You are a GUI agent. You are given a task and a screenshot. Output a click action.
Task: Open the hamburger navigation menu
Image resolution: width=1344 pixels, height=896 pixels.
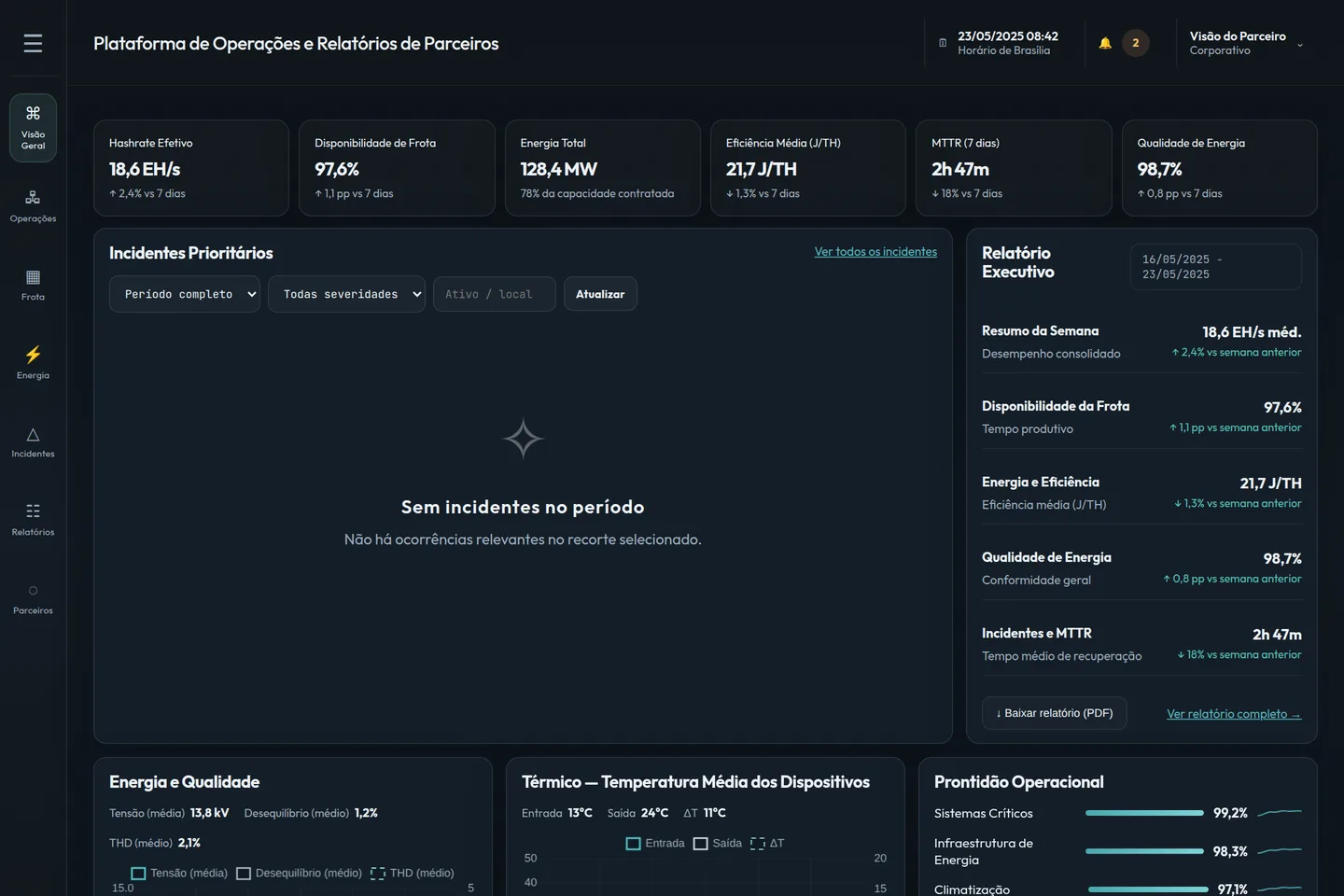(x=33, y=43)
